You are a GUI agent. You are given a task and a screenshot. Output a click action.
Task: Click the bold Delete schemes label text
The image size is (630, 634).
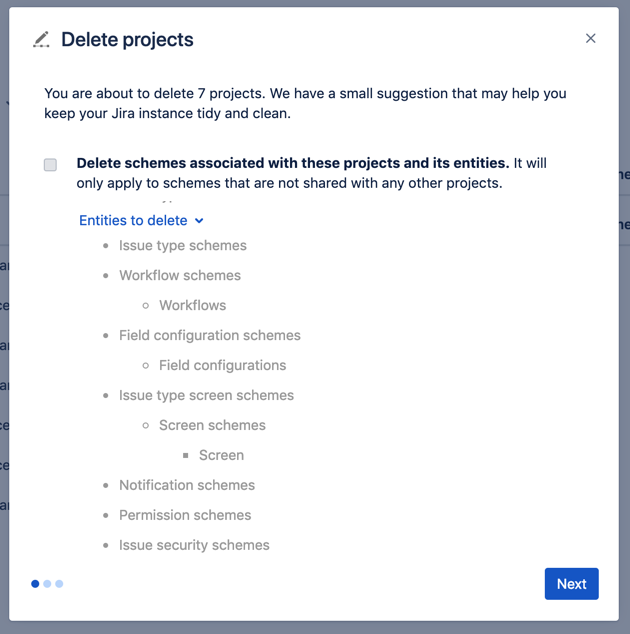tap(293, 163)
